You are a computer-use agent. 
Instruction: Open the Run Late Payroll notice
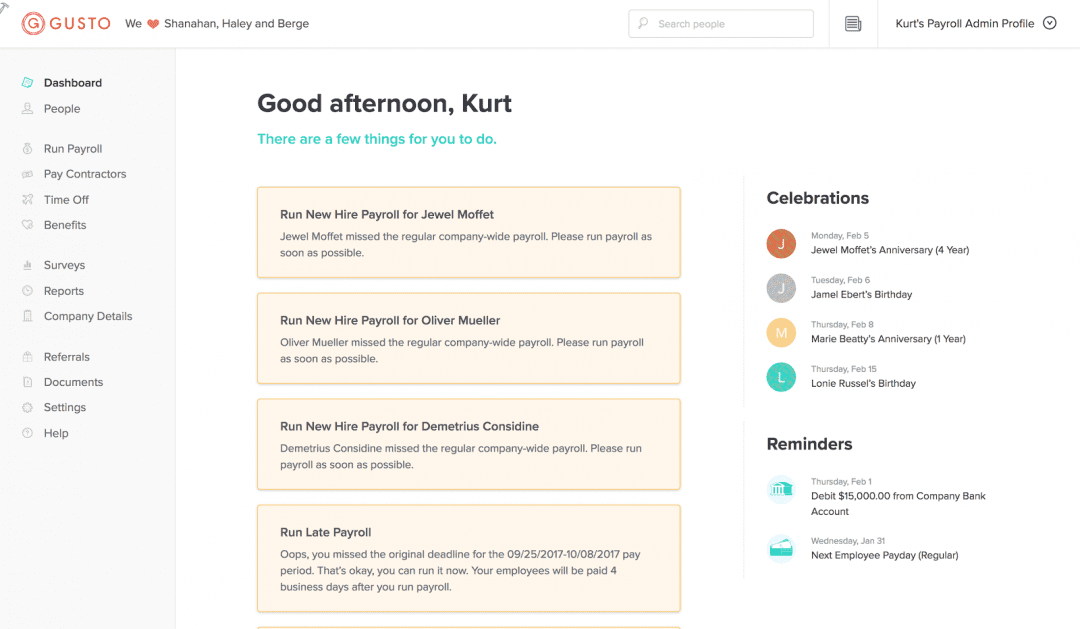pos(468,558)
